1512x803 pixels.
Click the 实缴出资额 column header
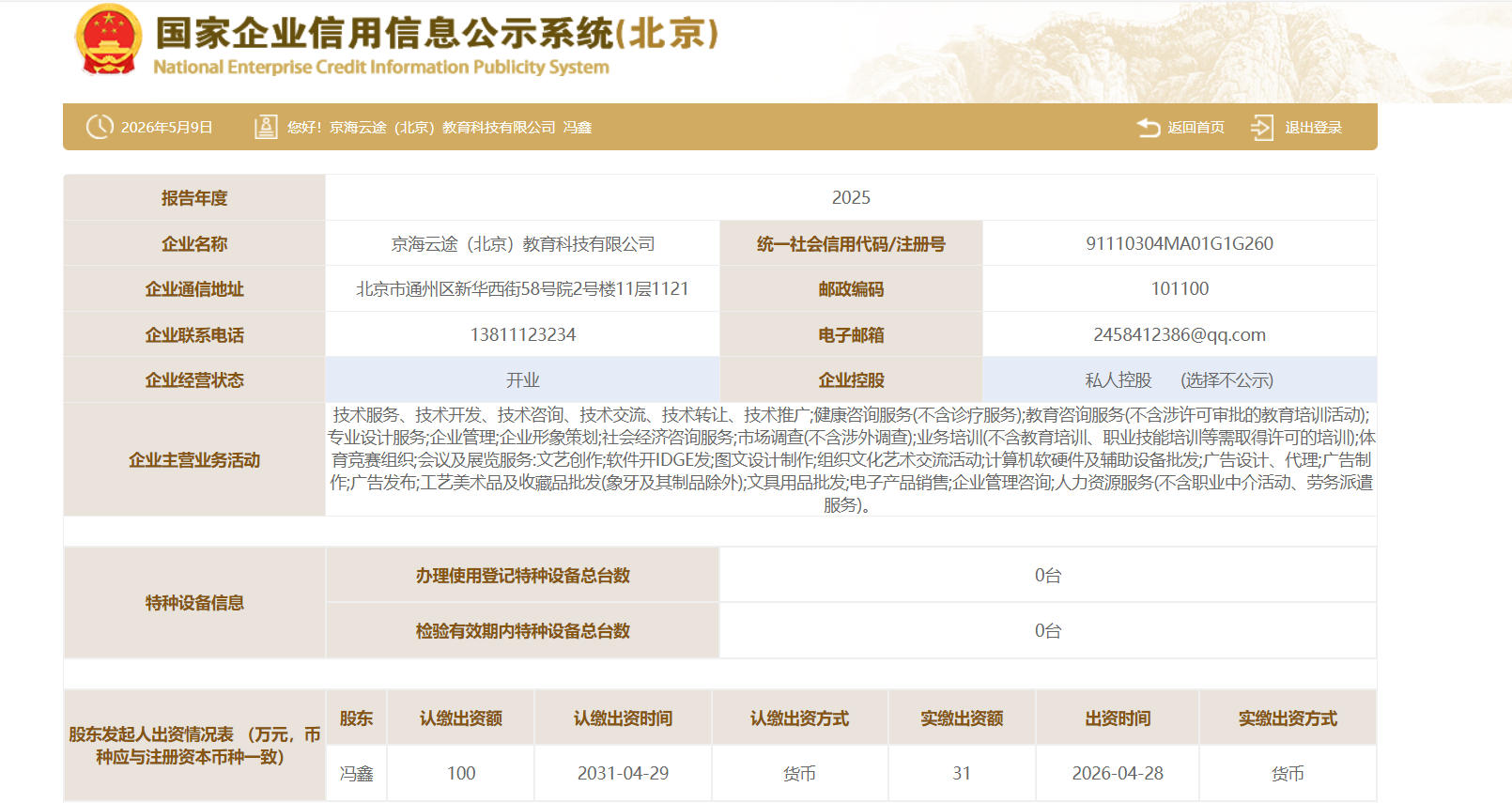click(x=962, y=718)
